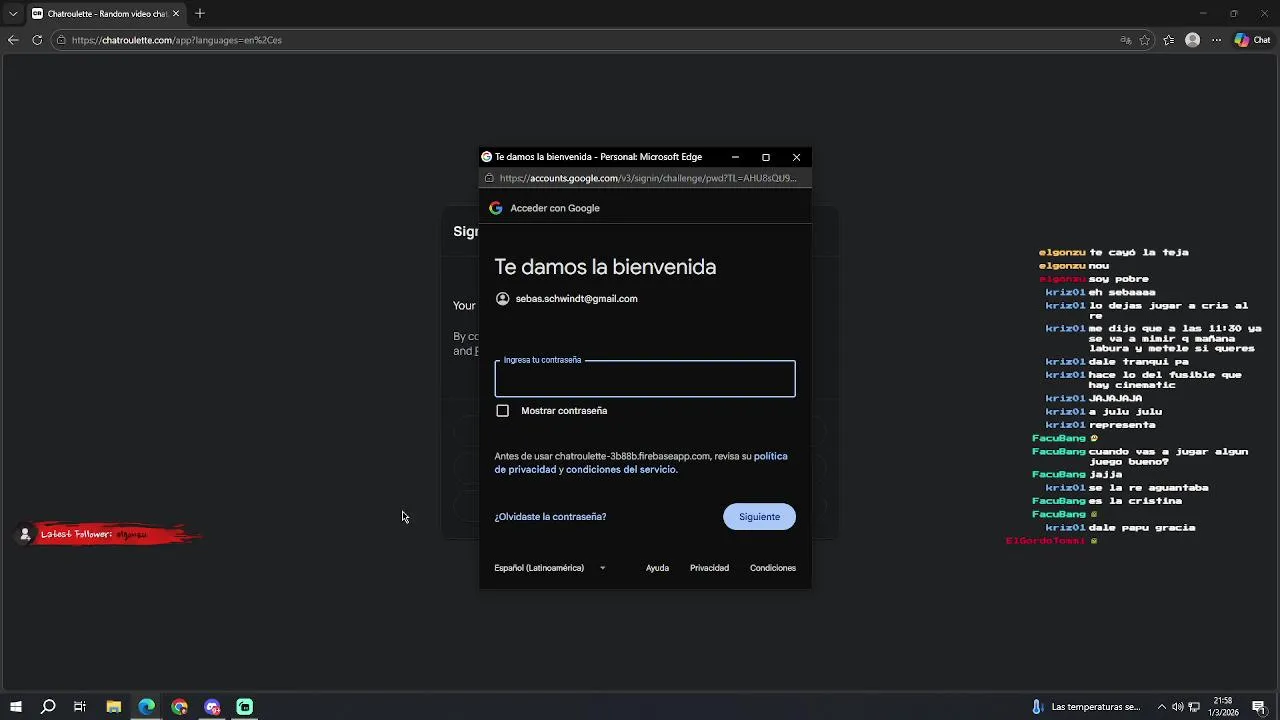Add this page to favorites star
Image resolution: width=1280 pixels, height=720 pixels.
(1145, 40)
